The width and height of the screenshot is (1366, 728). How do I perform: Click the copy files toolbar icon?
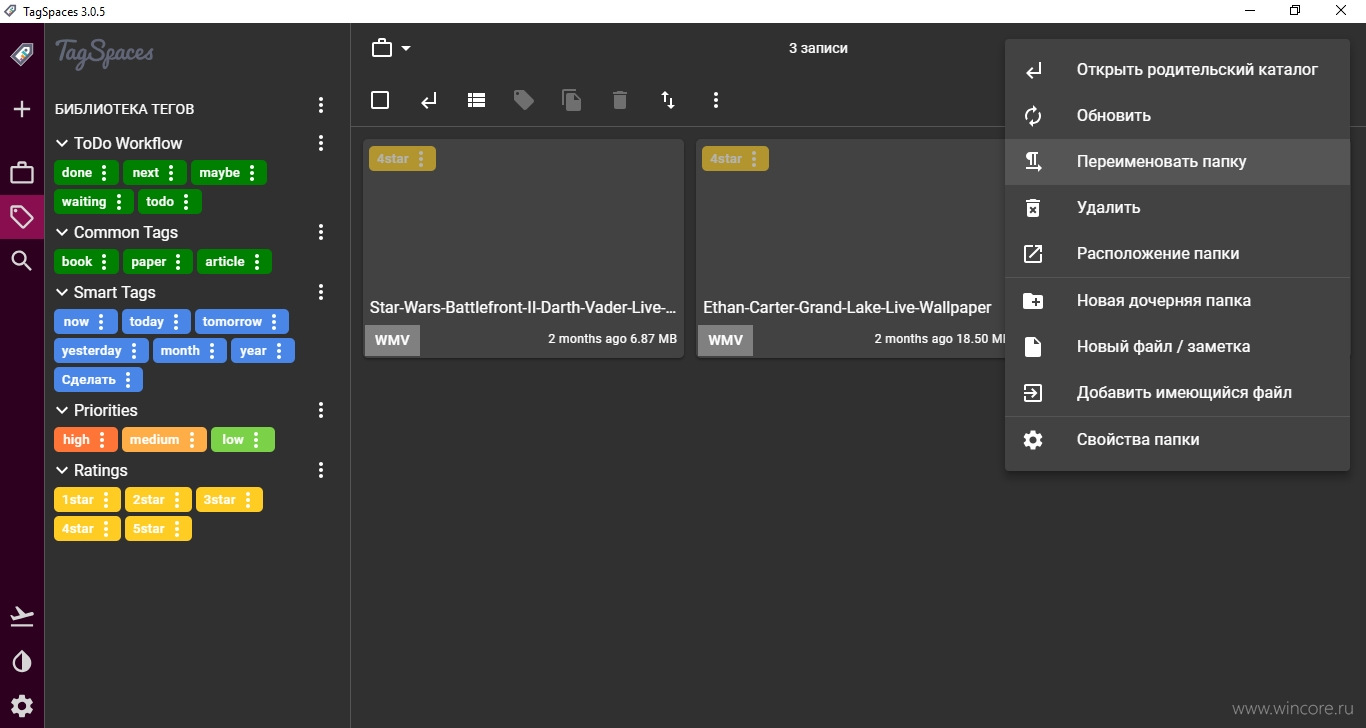pos(571,100)
